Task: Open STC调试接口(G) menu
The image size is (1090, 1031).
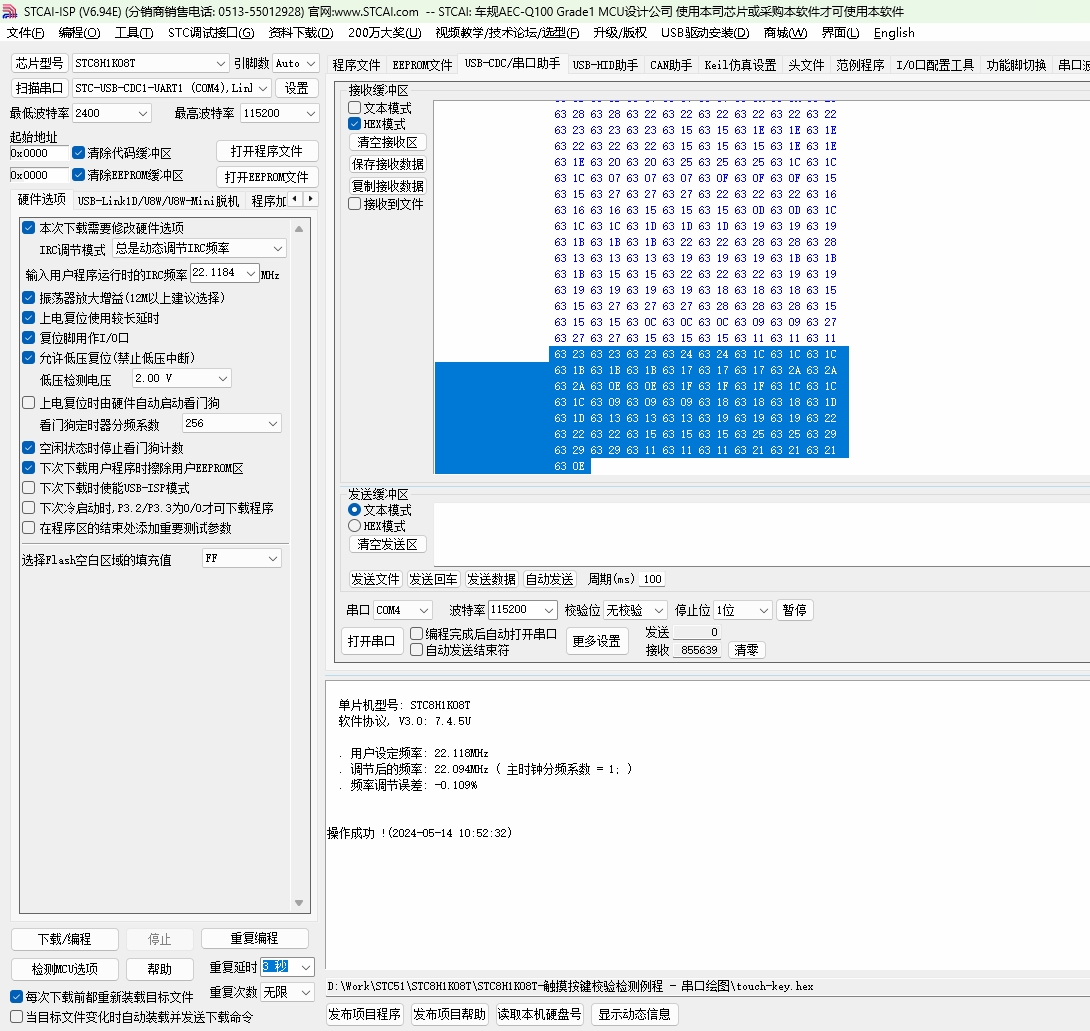Action: 211,33
